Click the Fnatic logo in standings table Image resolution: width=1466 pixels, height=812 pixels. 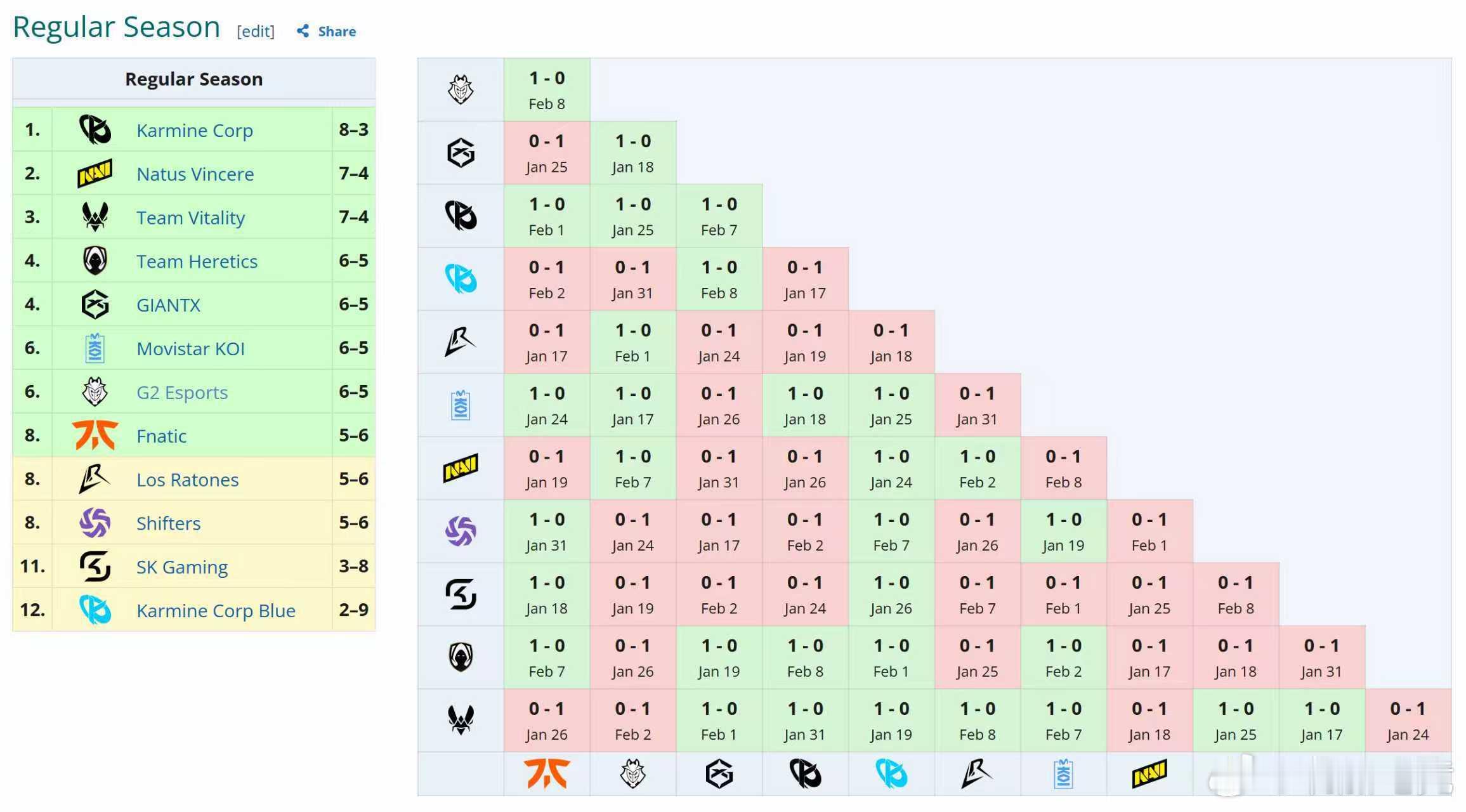pyautogui.click(x=95, y=435)
